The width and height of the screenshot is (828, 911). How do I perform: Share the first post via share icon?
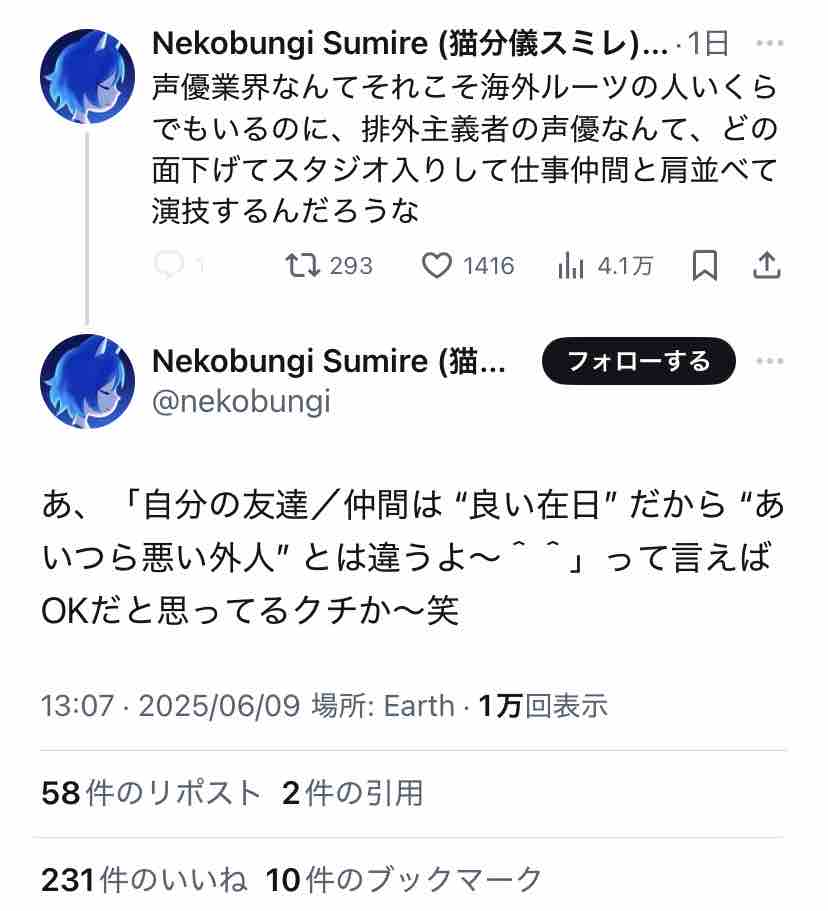coord(766,265)
